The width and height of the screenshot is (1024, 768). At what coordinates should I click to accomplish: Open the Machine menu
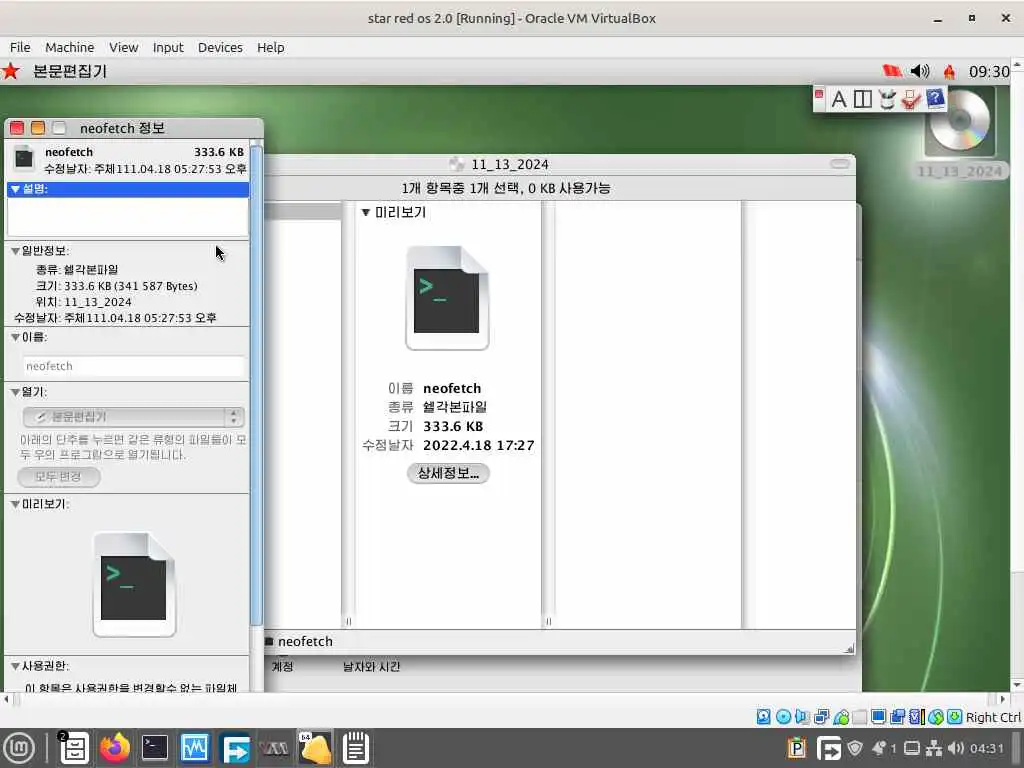pyautogui.click(x=69, y=48)
